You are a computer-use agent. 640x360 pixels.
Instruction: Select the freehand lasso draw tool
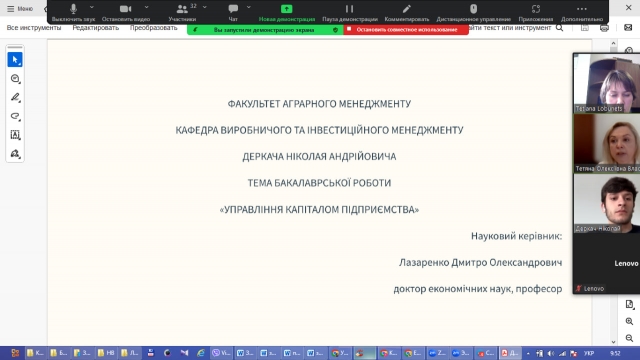[15, 116]
